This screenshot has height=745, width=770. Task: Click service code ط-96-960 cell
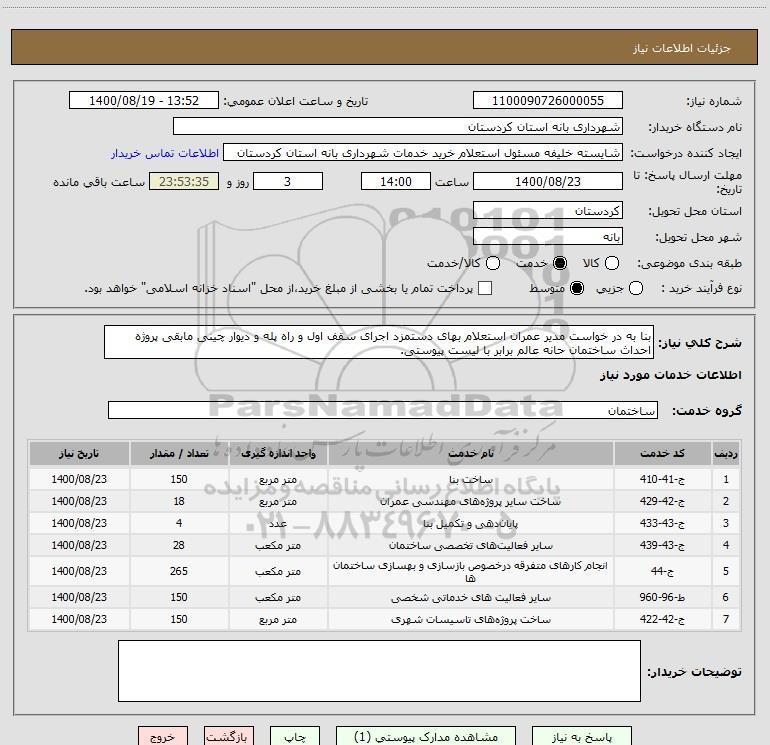point(662,597)
